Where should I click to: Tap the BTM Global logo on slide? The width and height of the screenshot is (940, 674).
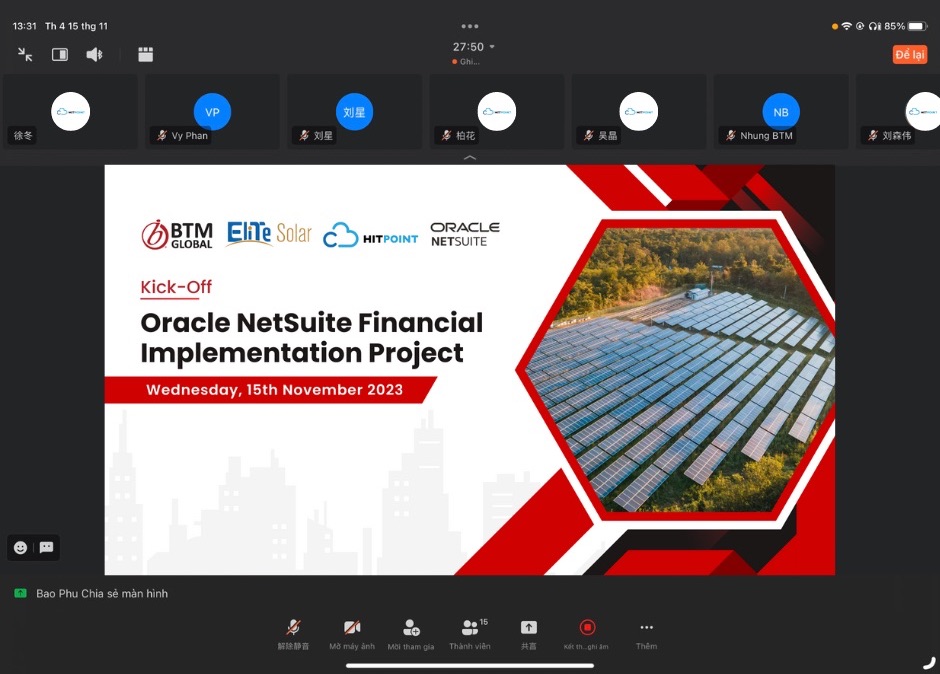(177, 234)
